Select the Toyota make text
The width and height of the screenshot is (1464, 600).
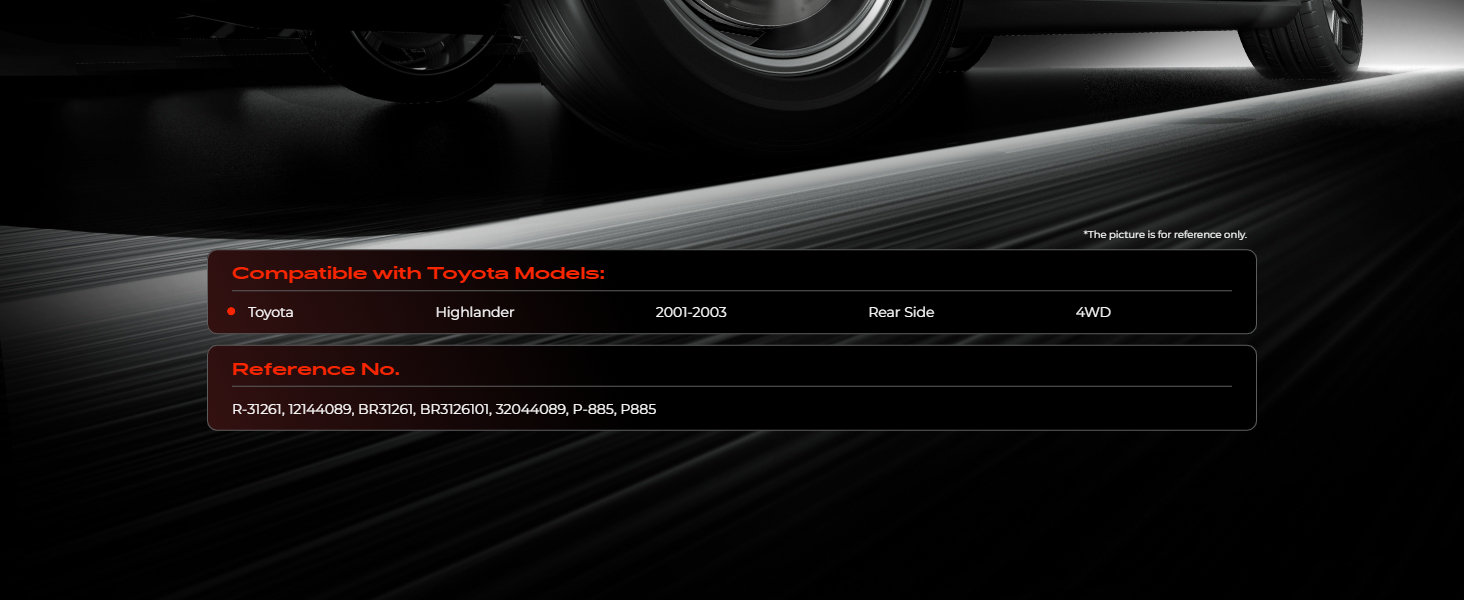pos(271,312)
